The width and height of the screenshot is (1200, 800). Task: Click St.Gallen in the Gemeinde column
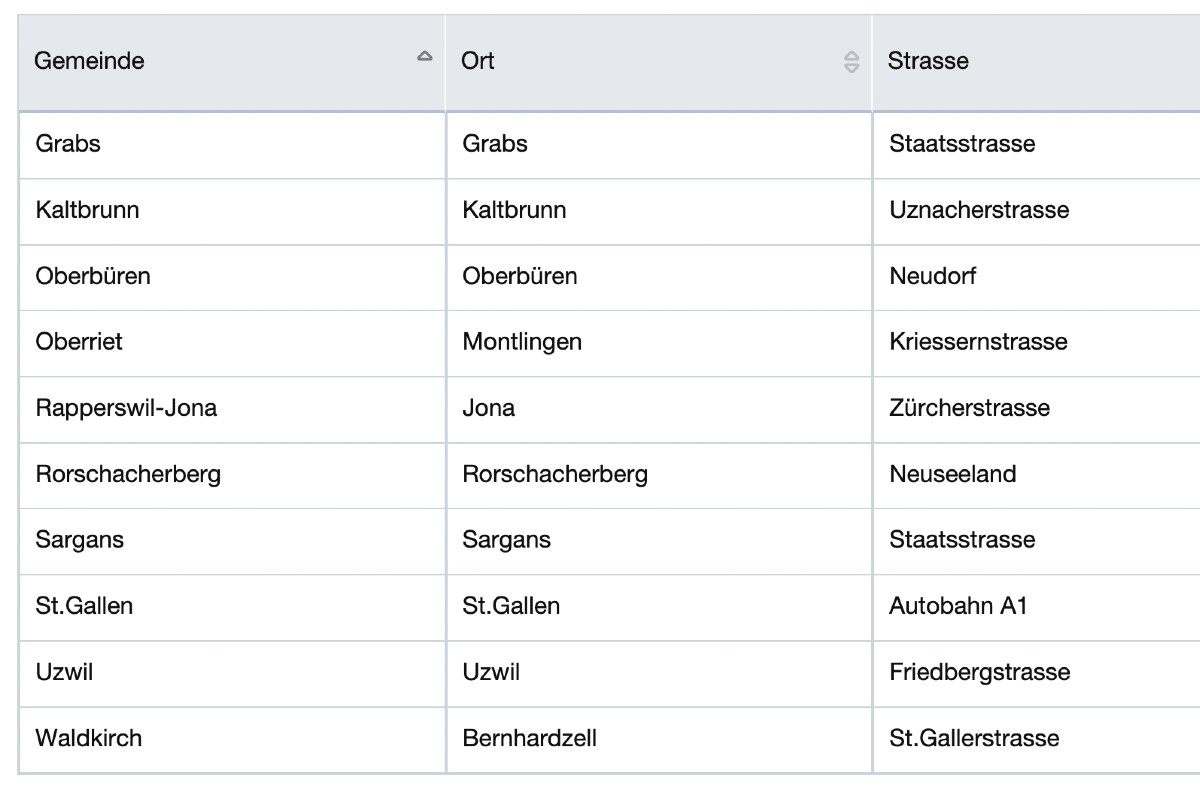click(84, 606)
